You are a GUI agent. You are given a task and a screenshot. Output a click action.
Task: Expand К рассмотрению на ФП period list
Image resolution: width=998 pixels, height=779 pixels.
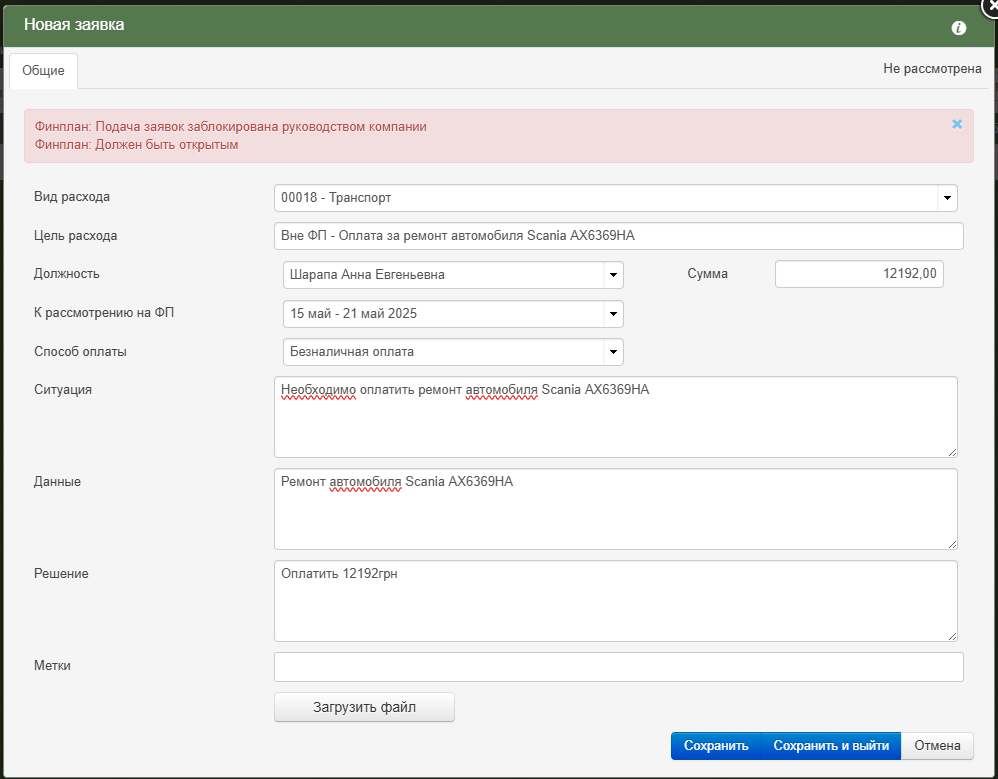(x=613, y=314)
